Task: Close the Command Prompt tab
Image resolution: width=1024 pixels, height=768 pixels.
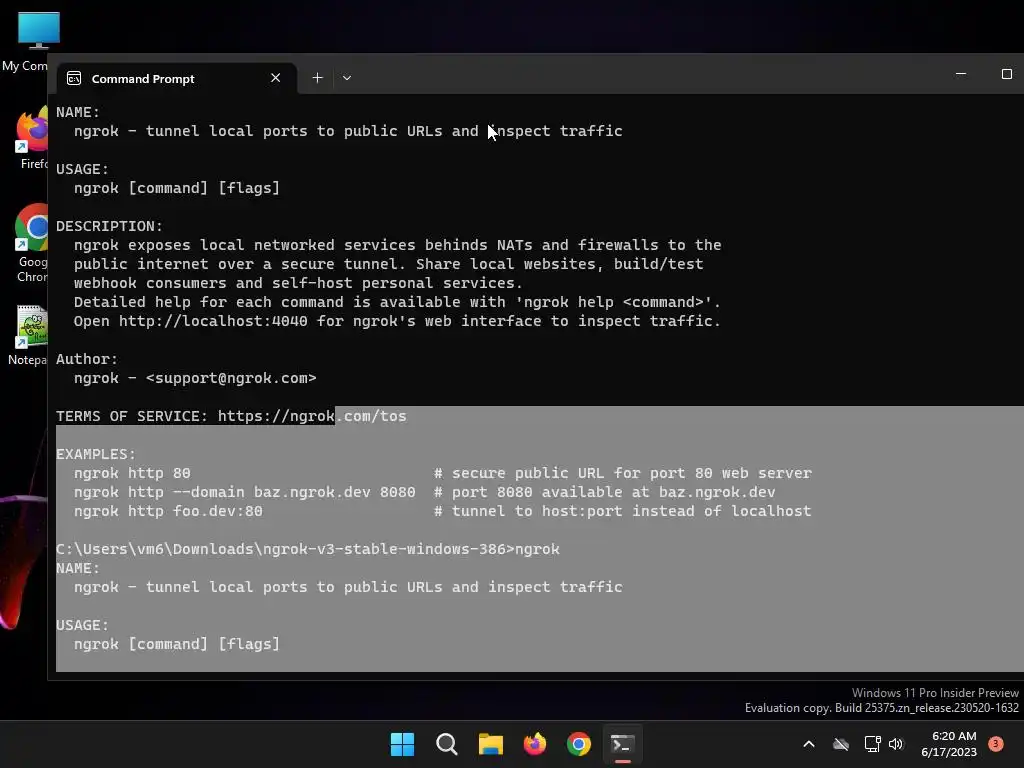Action: 276,78
